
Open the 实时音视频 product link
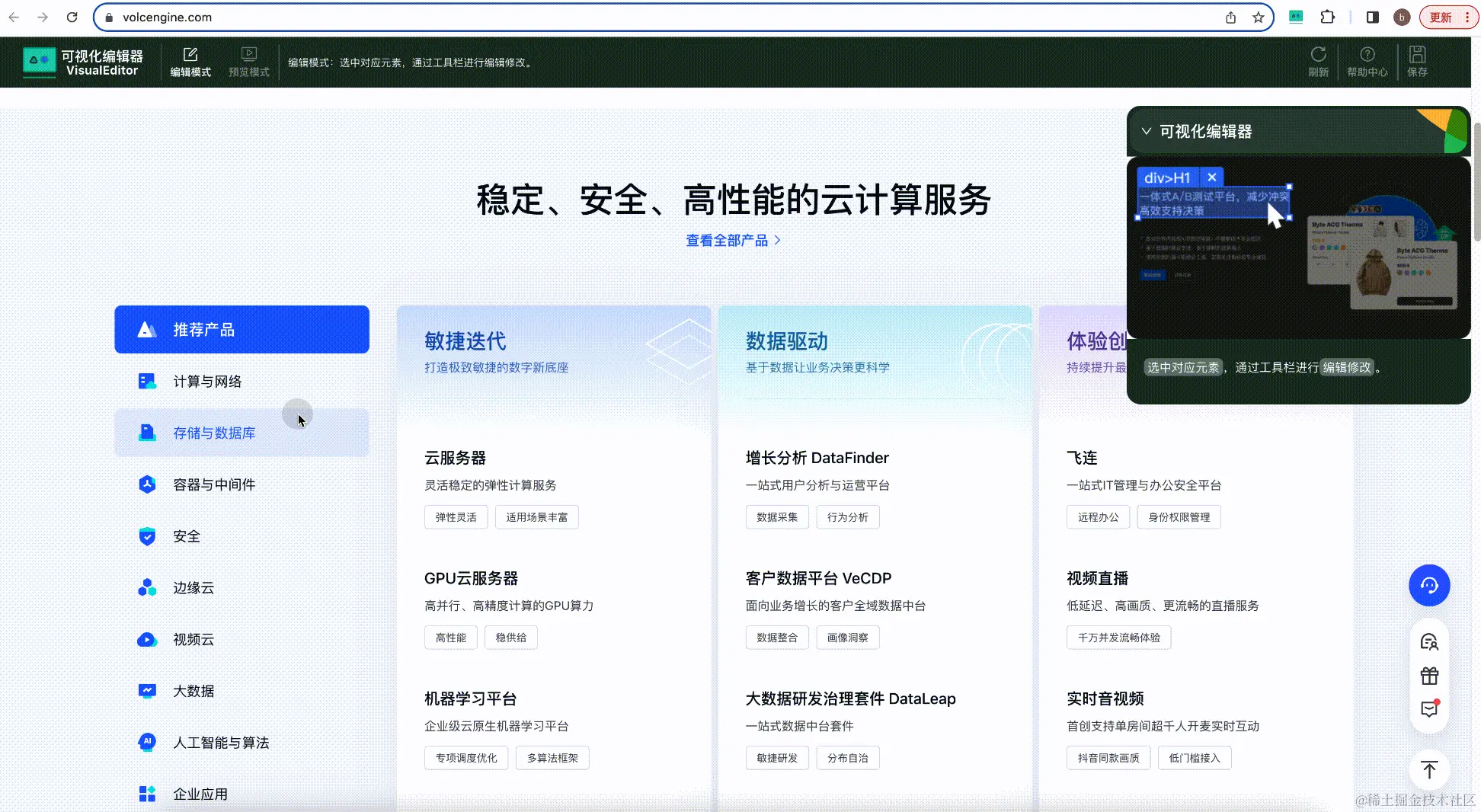point(1105,699)
